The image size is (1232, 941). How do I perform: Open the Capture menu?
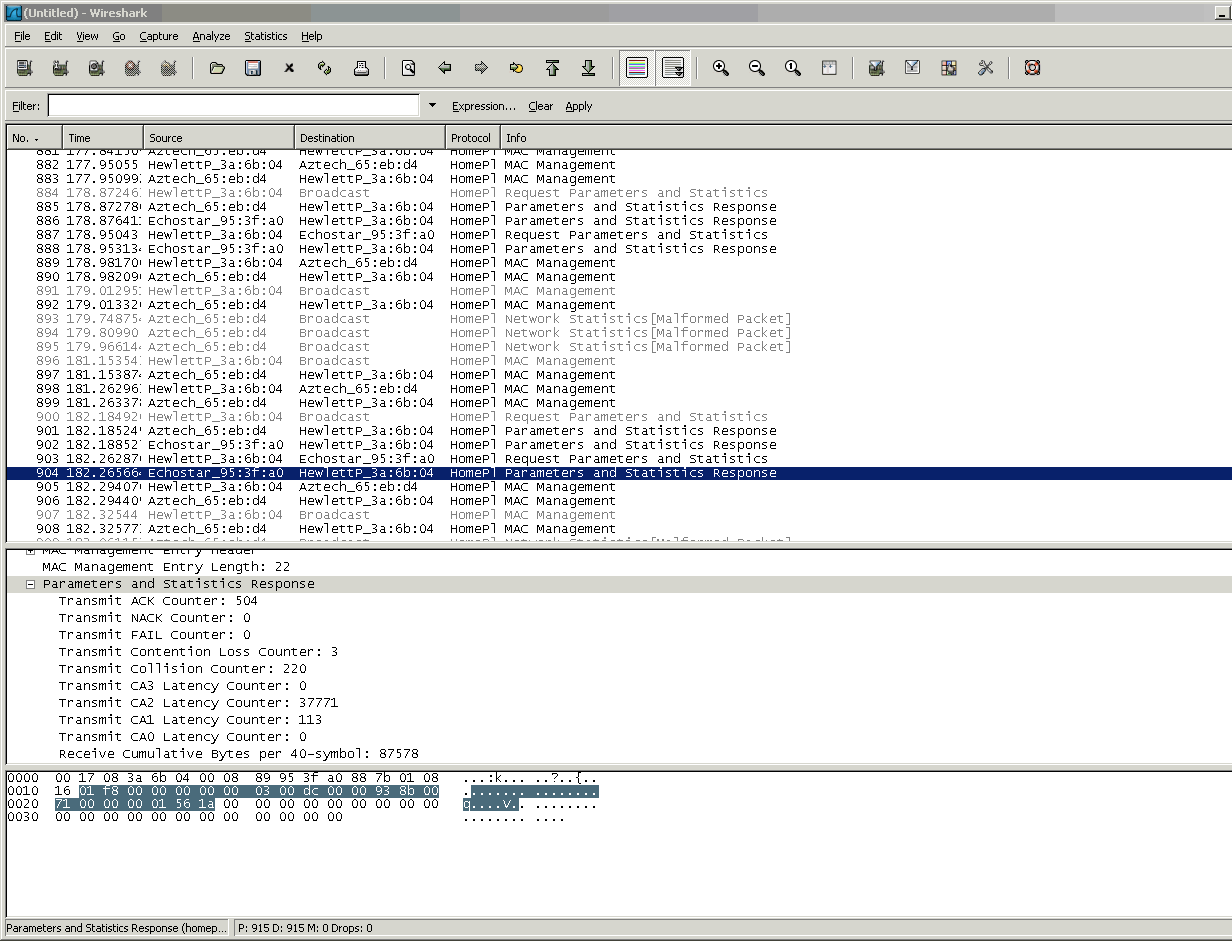159,36
